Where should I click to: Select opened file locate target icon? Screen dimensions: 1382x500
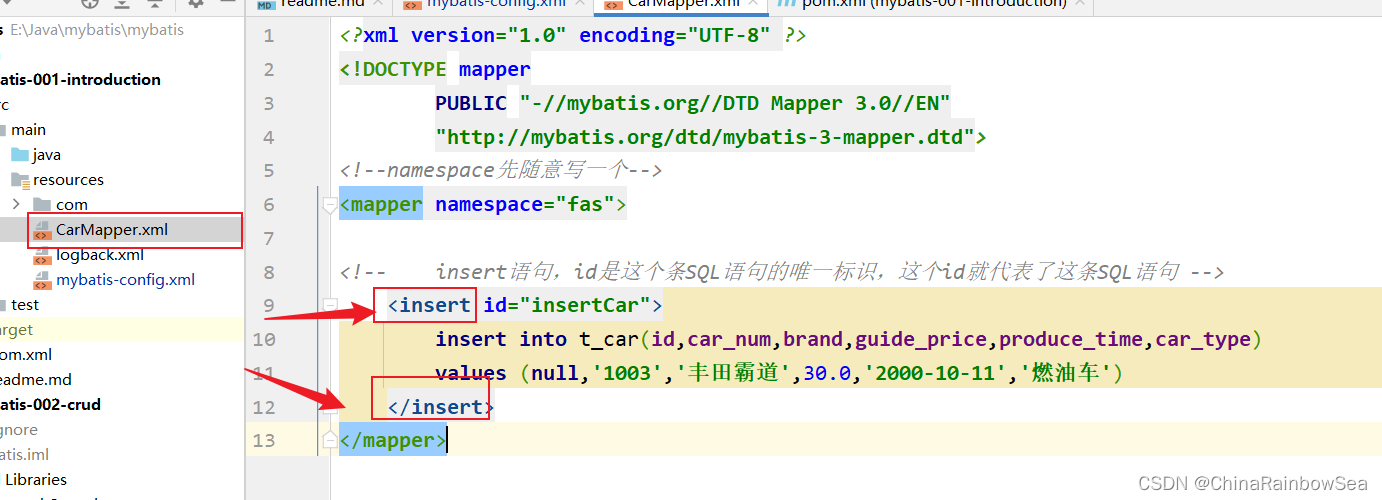pyautogui.click(x=90, y=3)
